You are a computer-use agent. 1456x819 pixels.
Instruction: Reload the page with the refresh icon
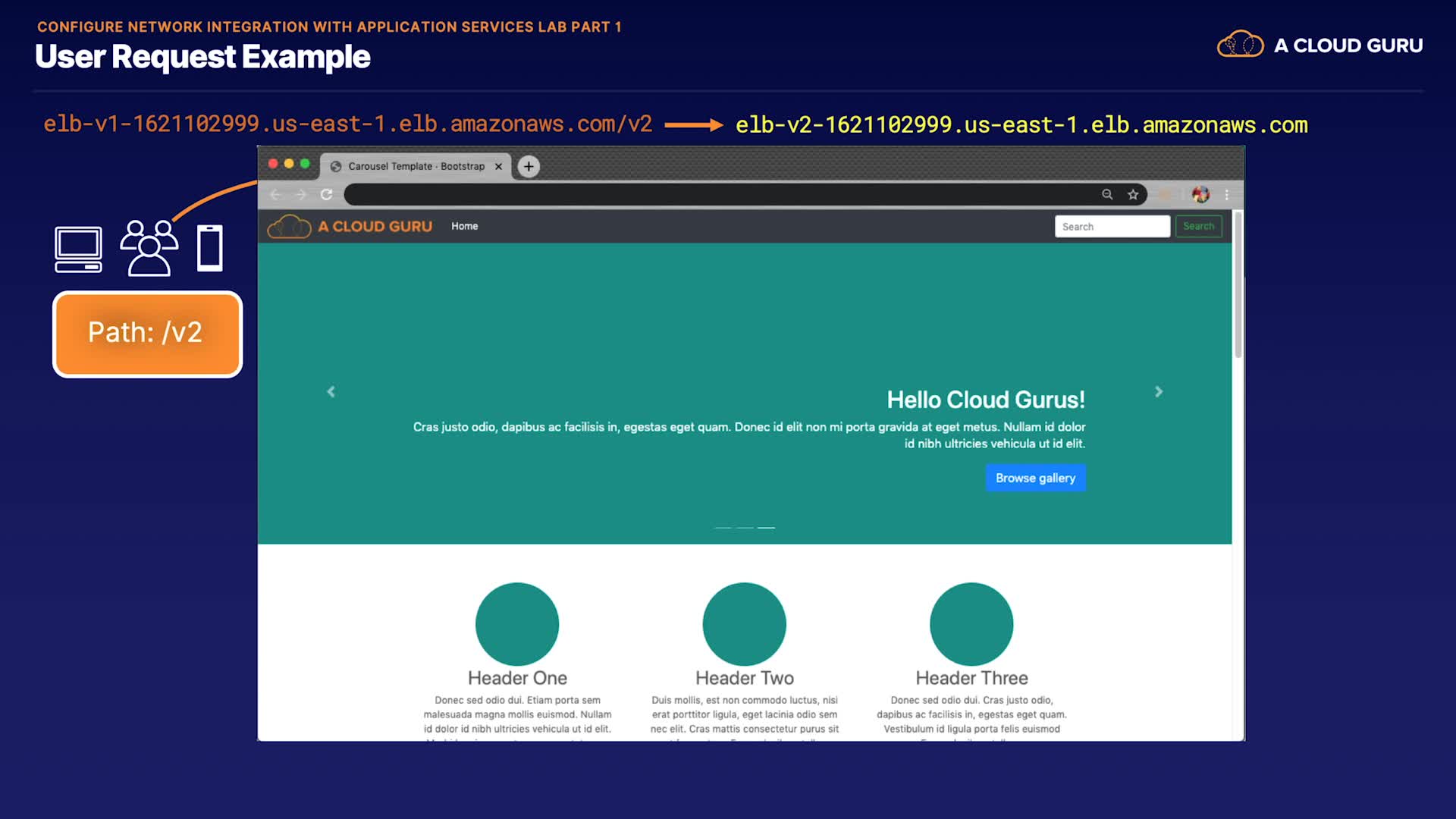click(327, 194)
